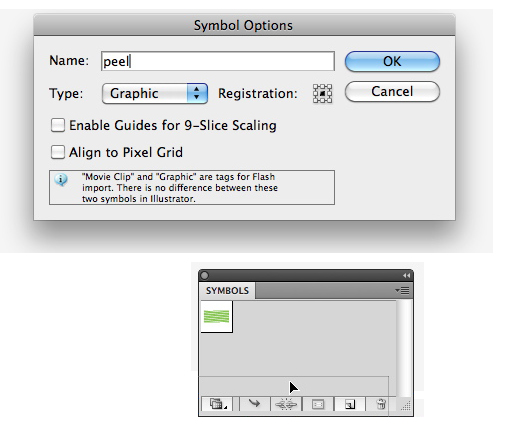Click the Symbols panel vertical scrollbar
Screen dimensions: 505x446
pyautogui.click(x=404, y=348)
